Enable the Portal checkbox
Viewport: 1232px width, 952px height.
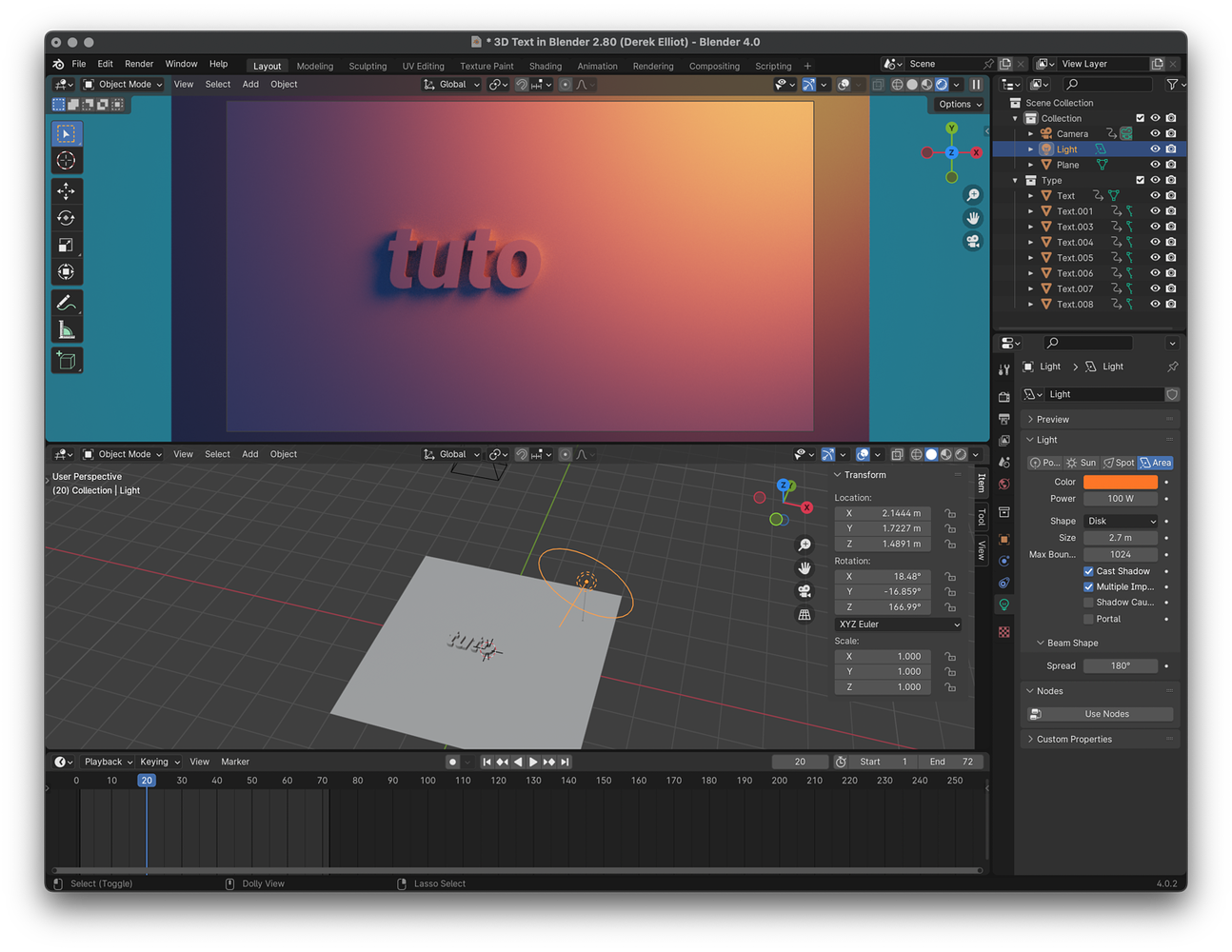pos(1088,619)
